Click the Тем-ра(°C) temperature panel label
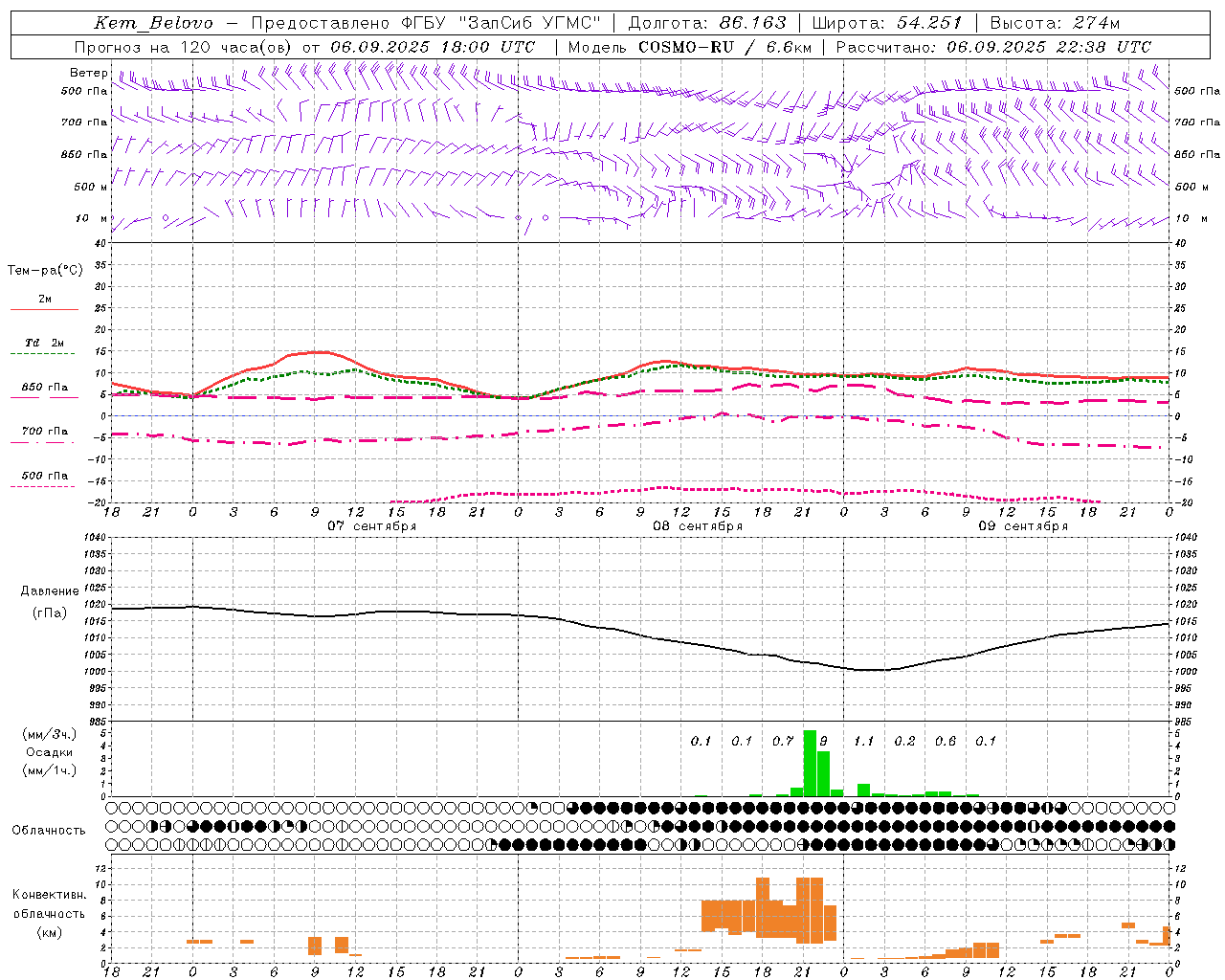 (45, 271)
